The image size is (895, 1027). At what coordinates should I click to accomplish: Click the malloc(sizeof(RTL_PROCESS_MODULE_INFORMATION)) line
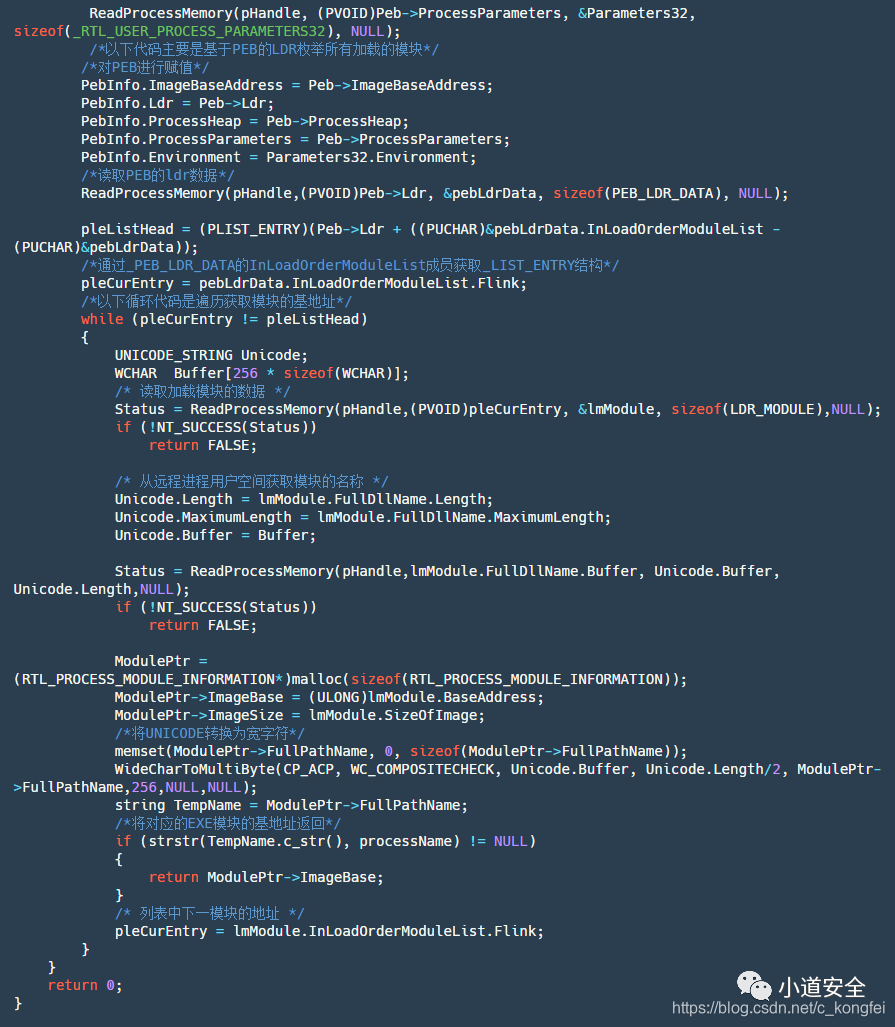coord(350,680)
